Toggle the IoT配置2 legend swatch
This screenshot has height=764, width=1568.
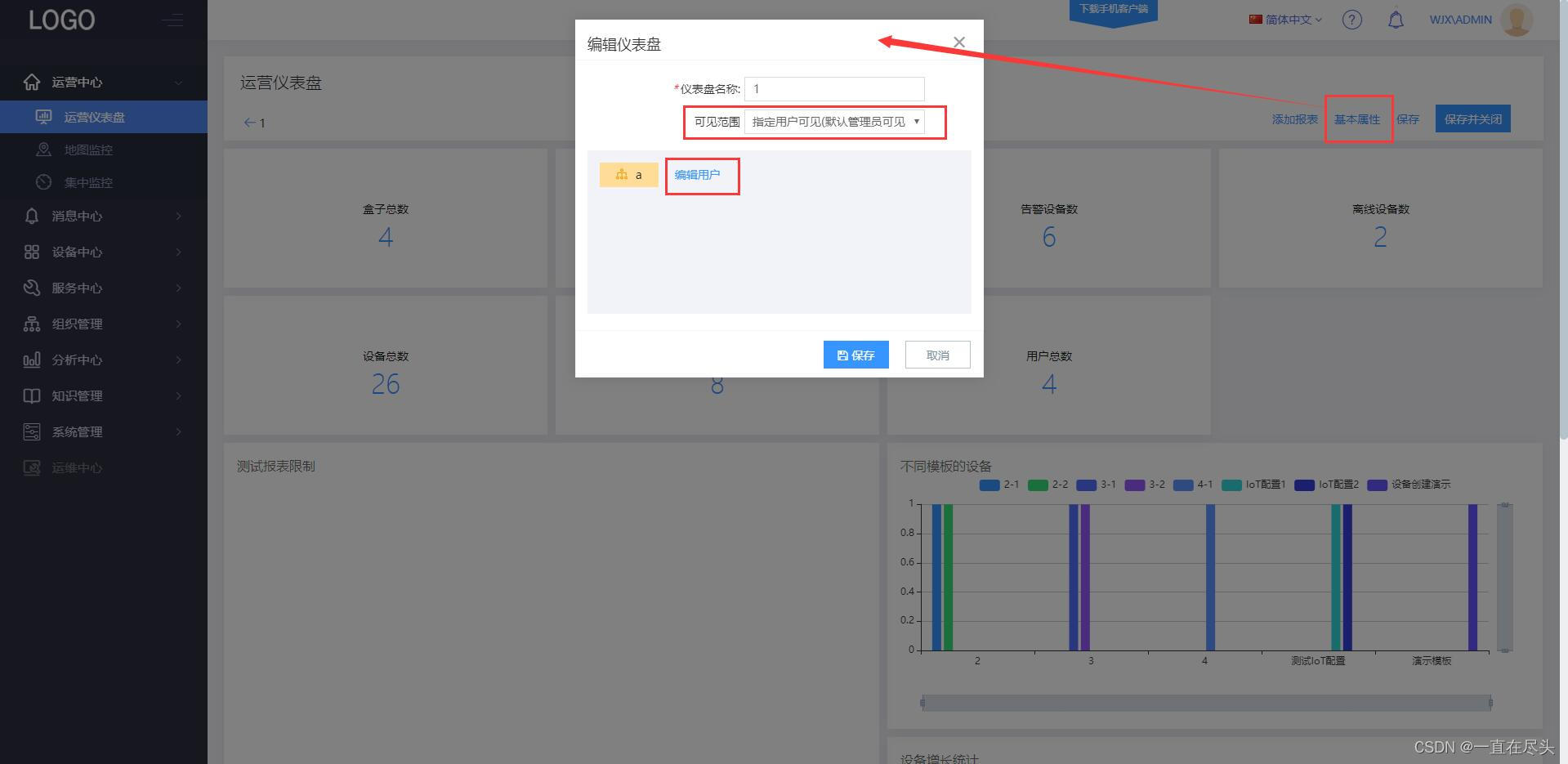pyautogui.click(x=1304, y=485)
